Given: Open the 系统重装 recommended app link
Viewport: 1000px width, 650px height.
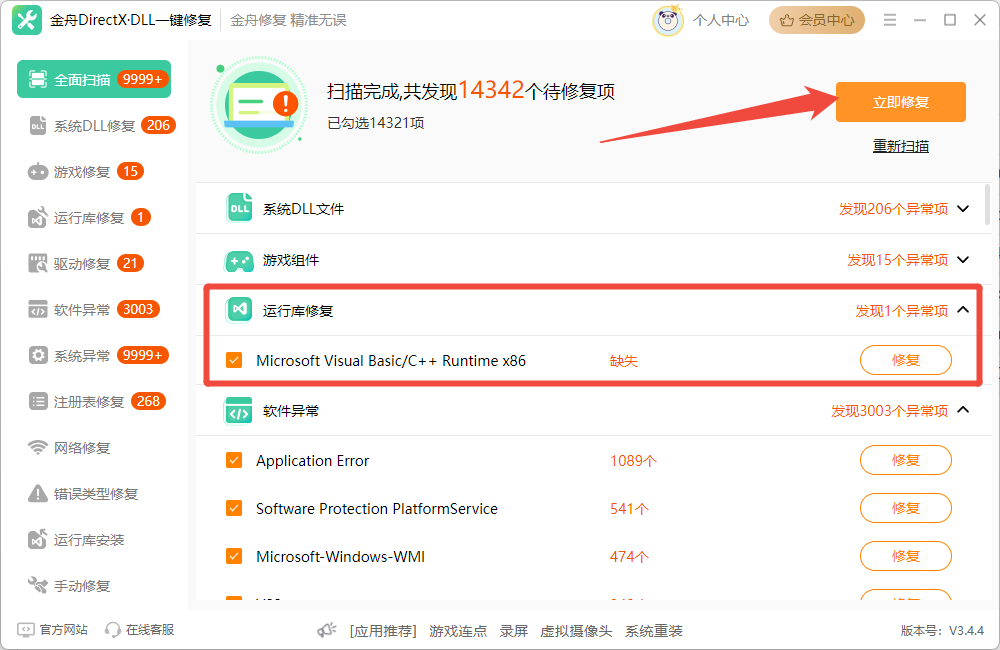Looking at the screenshot, I should [654, 631].
